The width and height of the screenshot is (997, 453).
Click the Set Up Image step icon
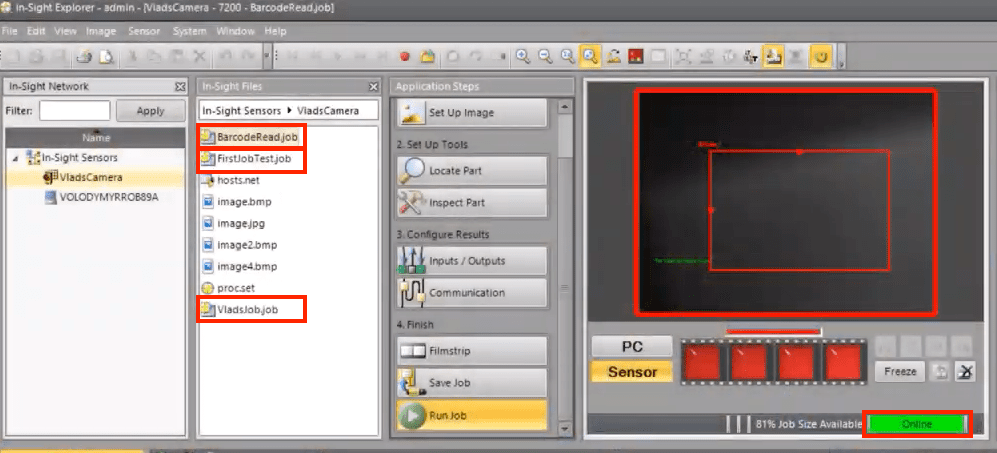pyautogui.click(x=412, y=113)
